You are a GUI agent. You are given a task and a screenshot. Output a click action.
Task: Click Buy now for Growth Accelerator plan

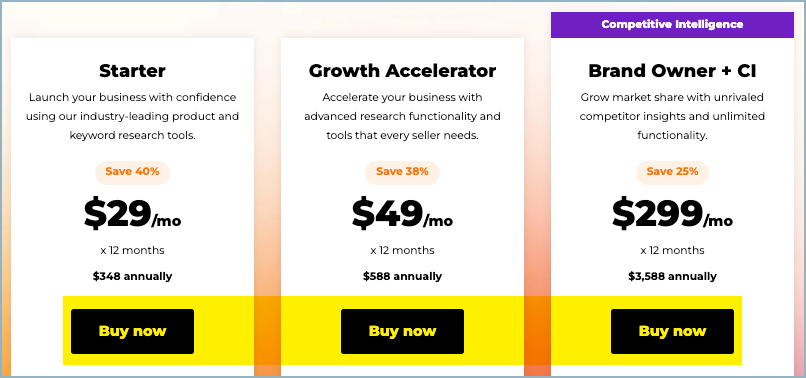coord(402,331)
